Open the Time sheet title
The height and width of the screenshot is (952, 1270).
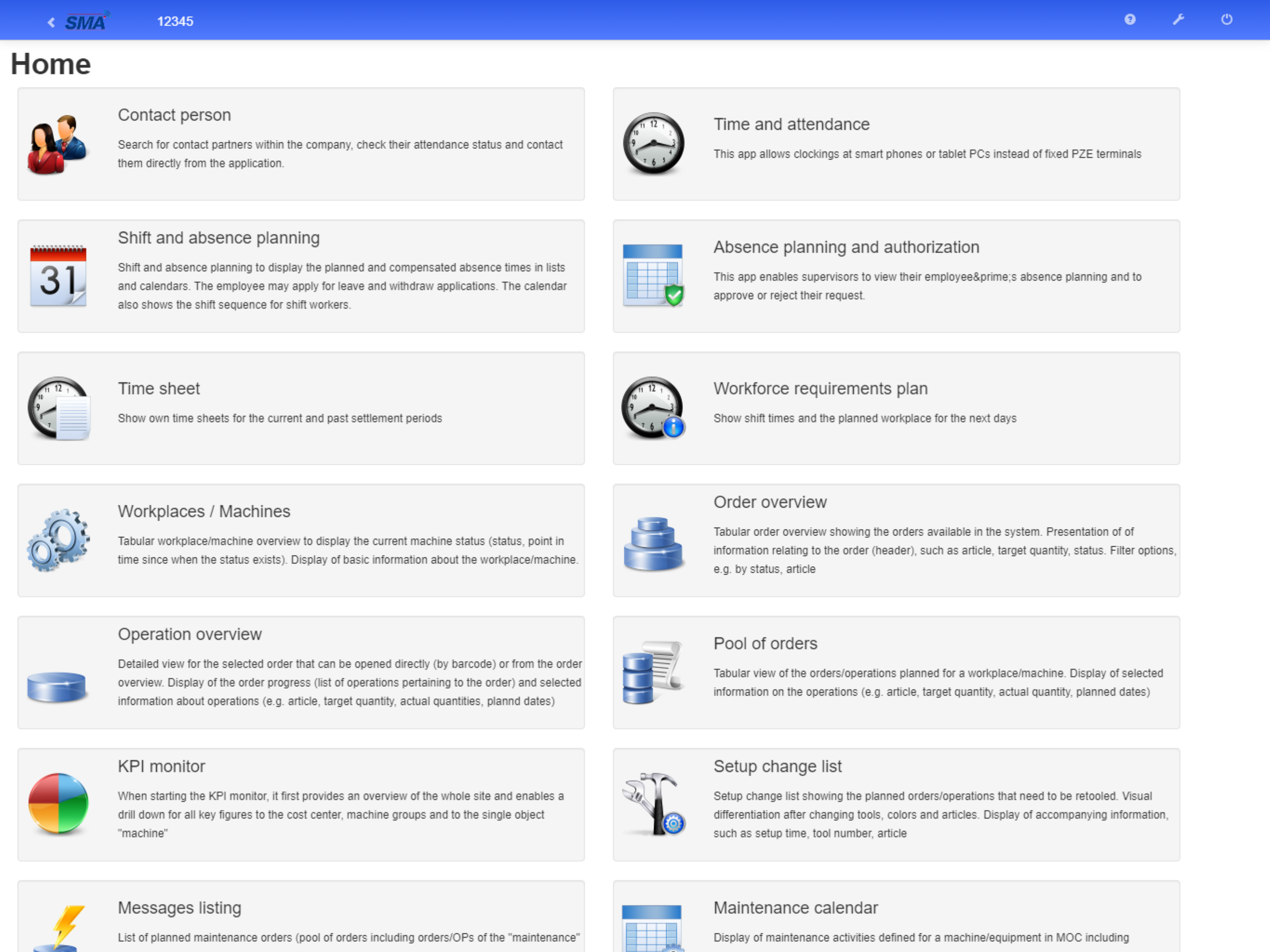point(159,388)
